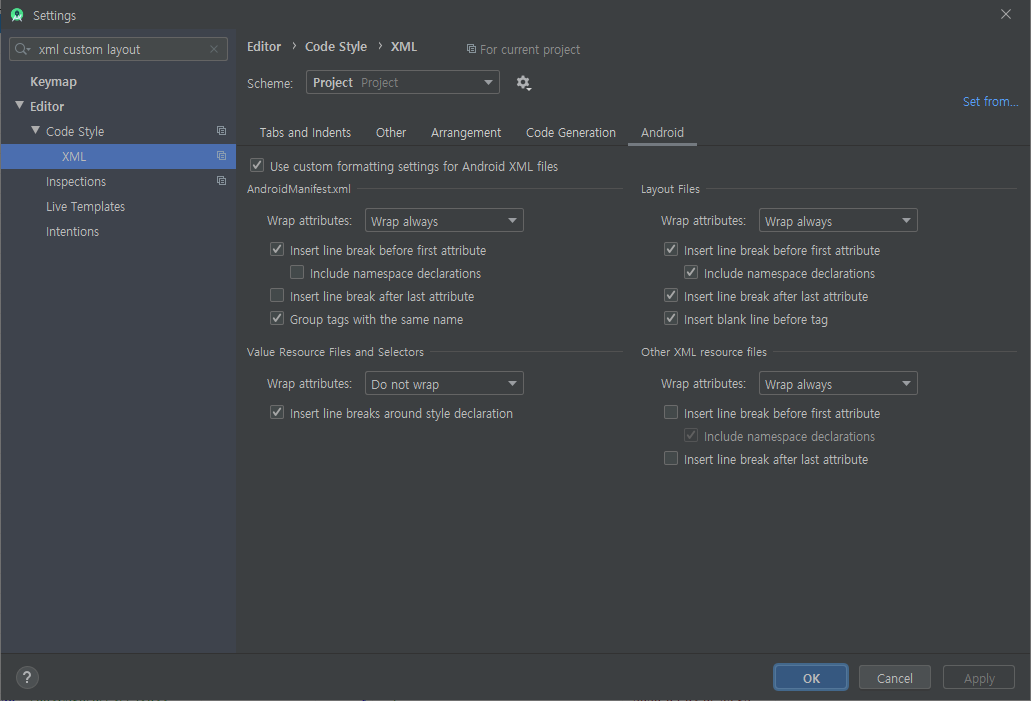Uncheck Layout Files Insert line break before first attribute

click(671, 249)
